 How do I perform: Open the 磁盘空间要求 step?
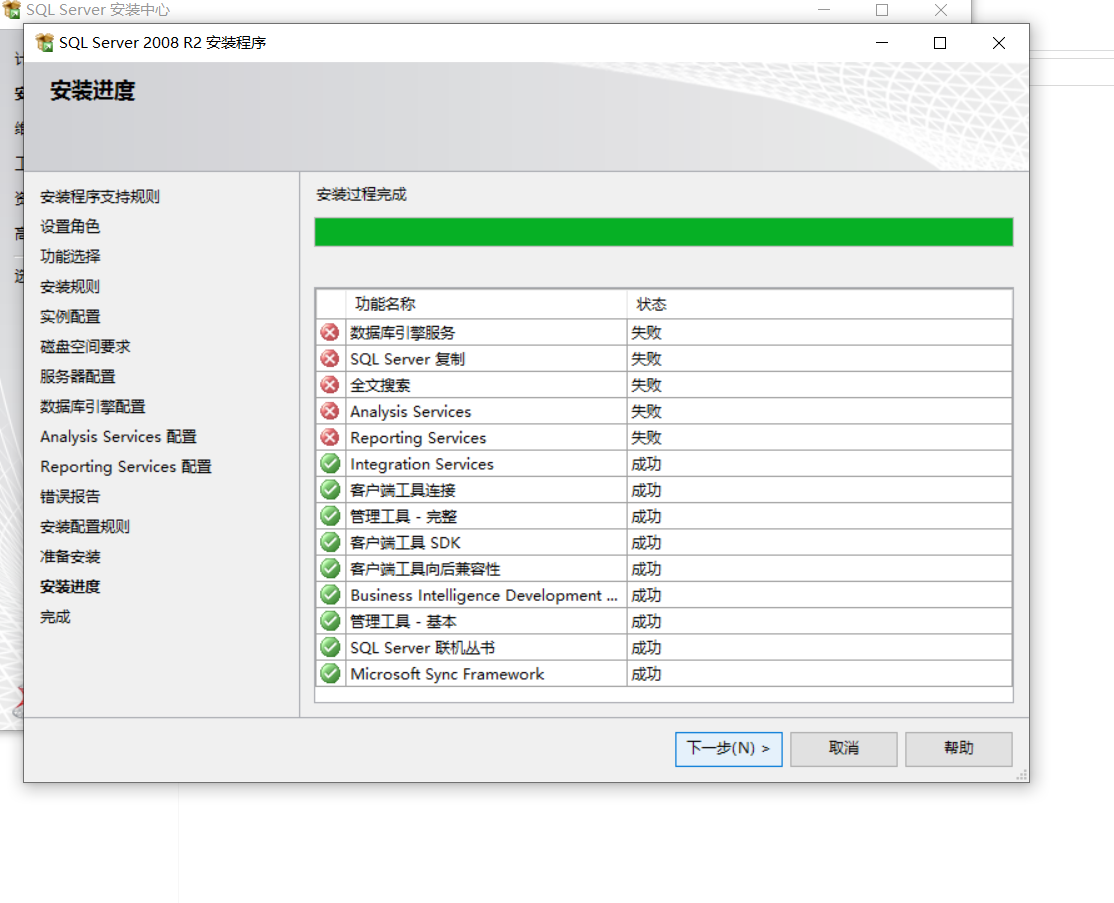[x=85, y=347]
